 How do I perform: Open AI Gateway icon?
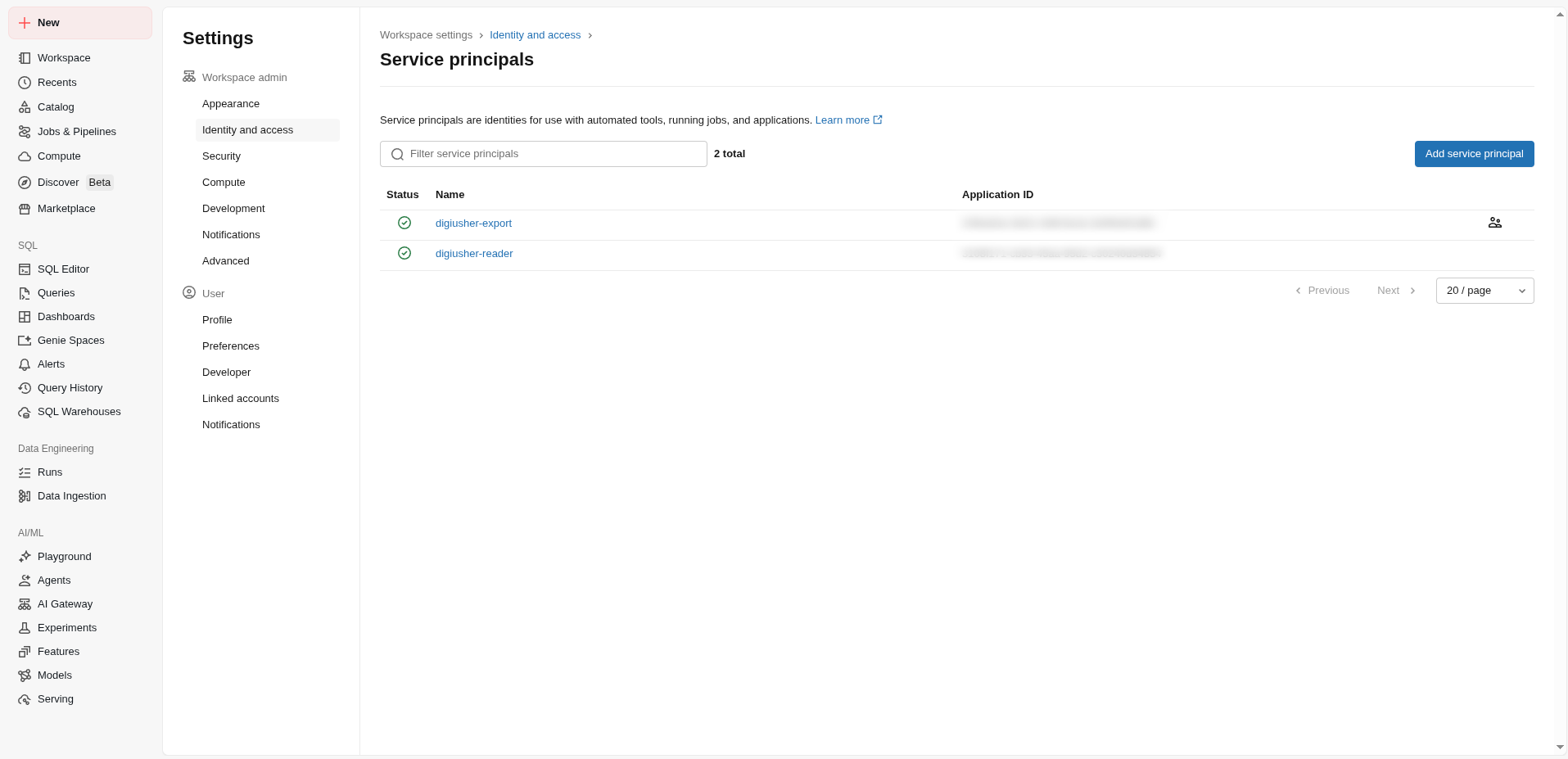(x=25, y=604)
